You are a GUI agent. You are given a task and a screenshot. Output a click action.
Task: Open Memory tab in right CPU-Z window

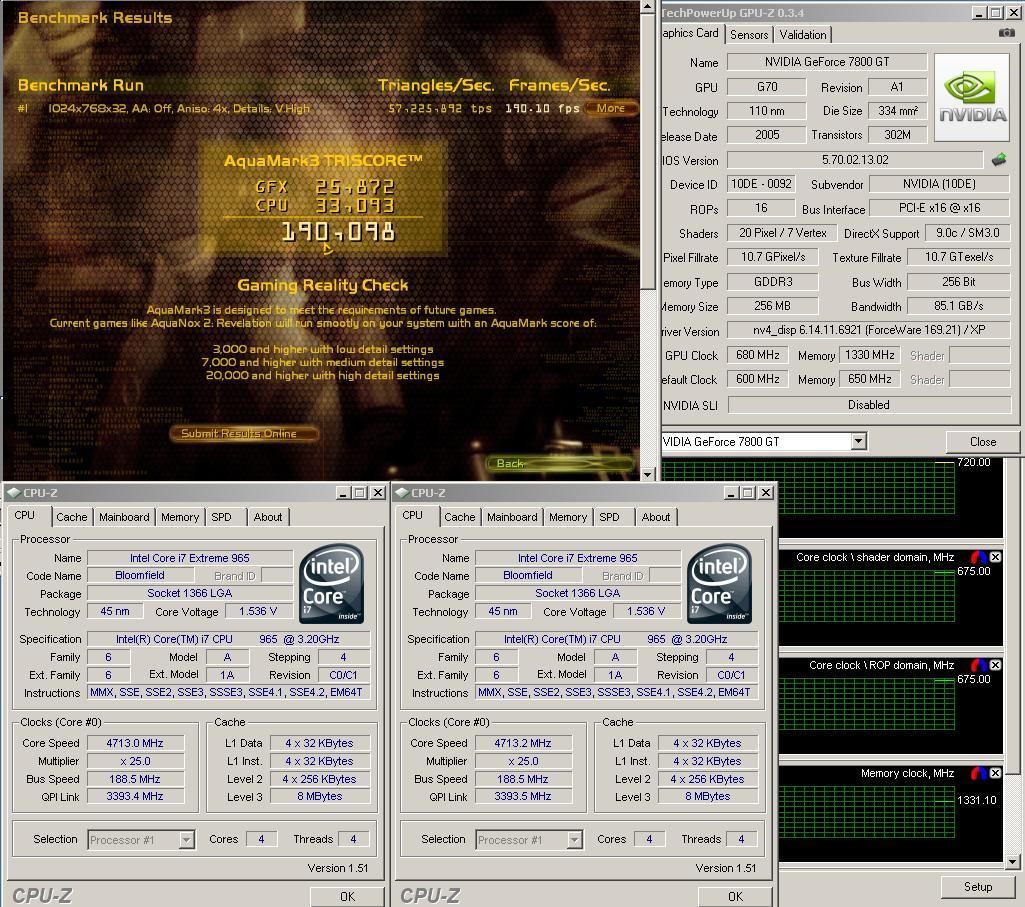[568, 517]
